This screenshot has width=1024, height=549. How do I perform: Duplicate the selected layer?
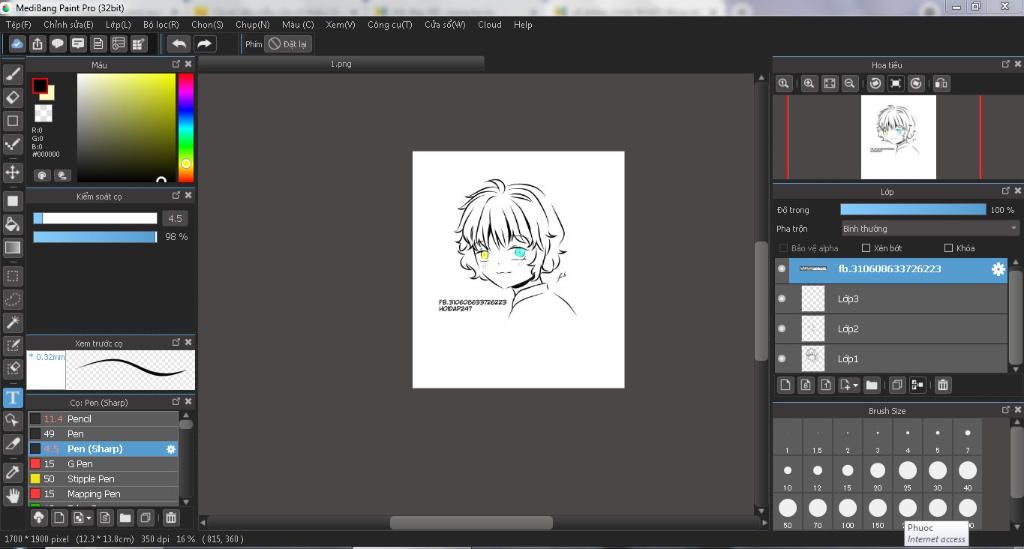(897, 385)
